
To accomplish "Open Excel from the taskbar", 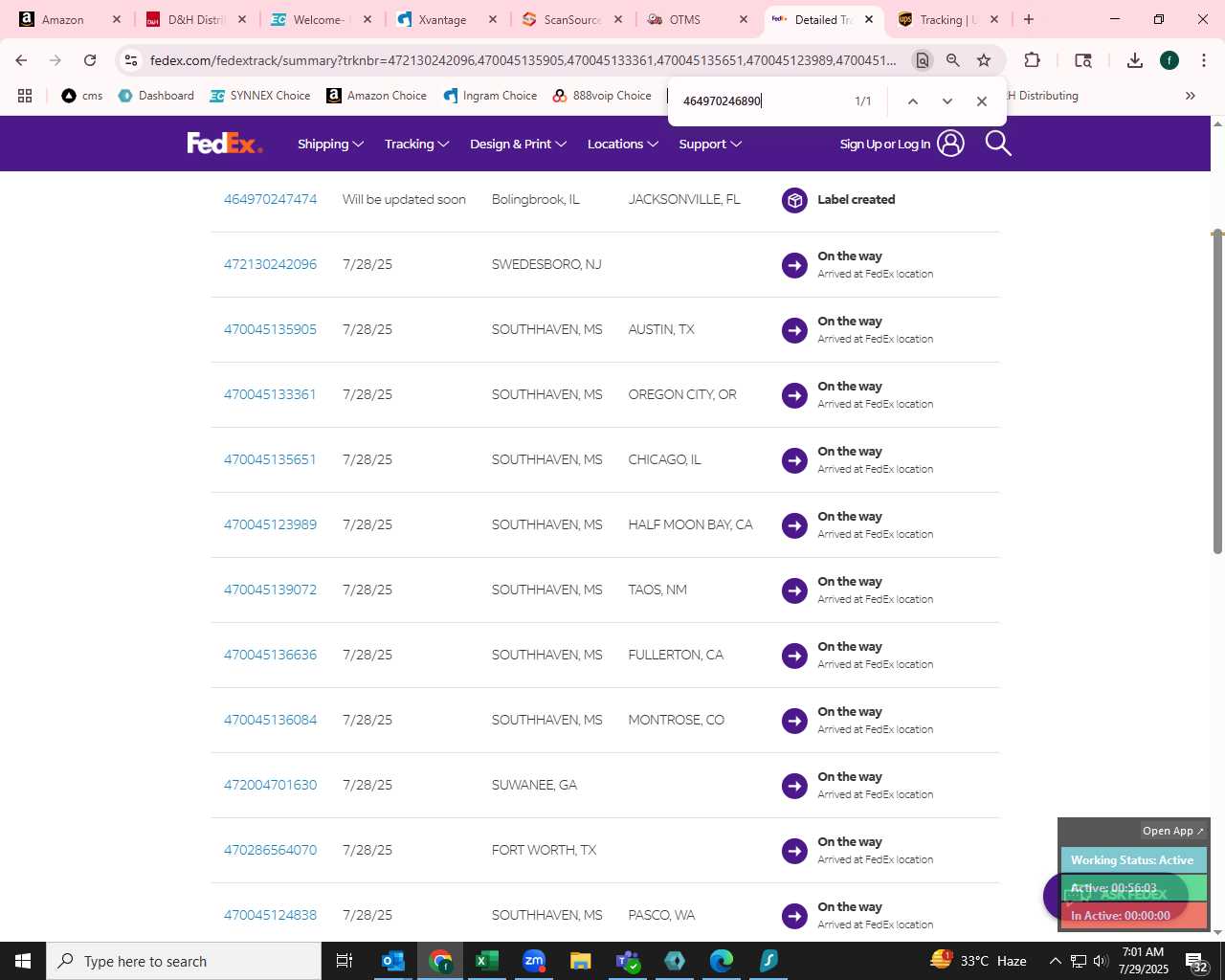I will point(486,961).
